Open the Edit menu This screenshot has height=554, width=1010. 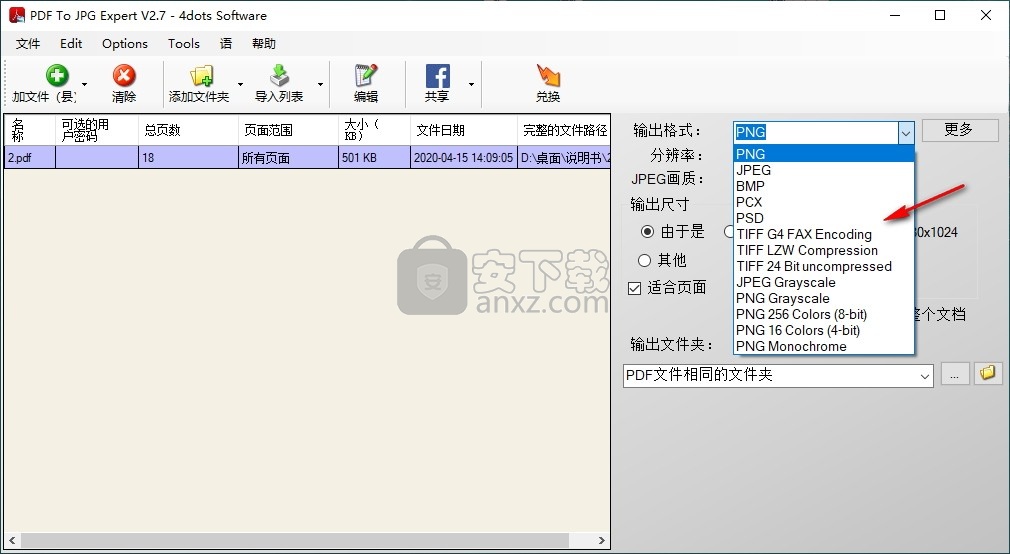coord(71,44)
